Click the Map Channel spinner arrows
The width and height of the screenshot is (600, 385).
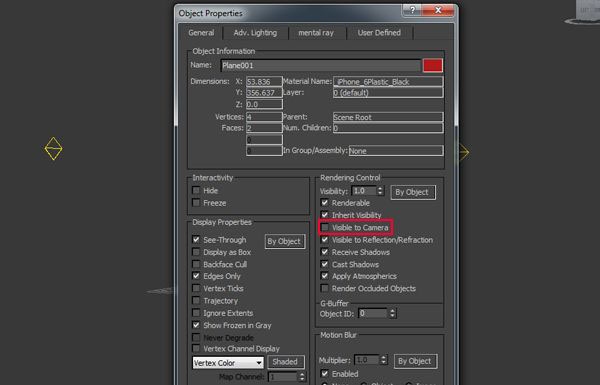[302, 377]
